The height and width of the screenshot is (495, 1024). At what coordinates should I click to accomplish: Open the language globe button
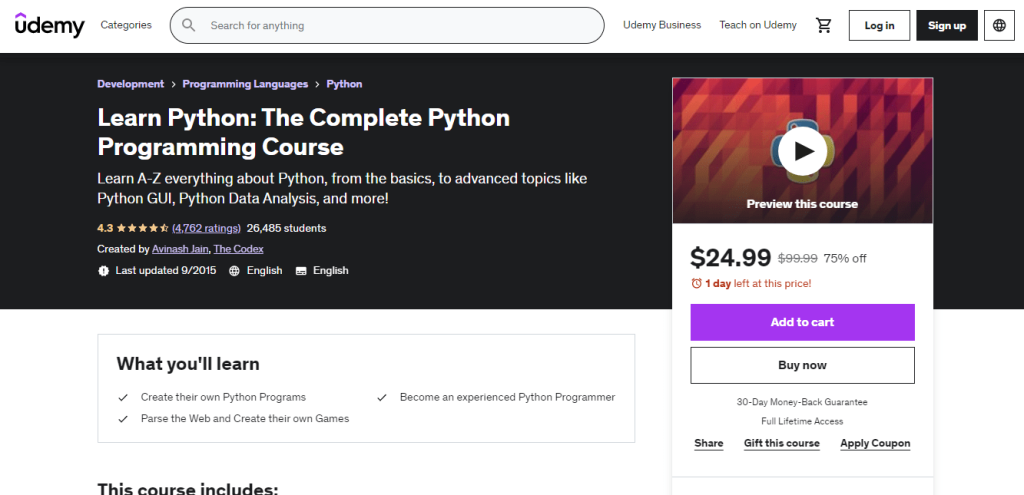point(999,25)
